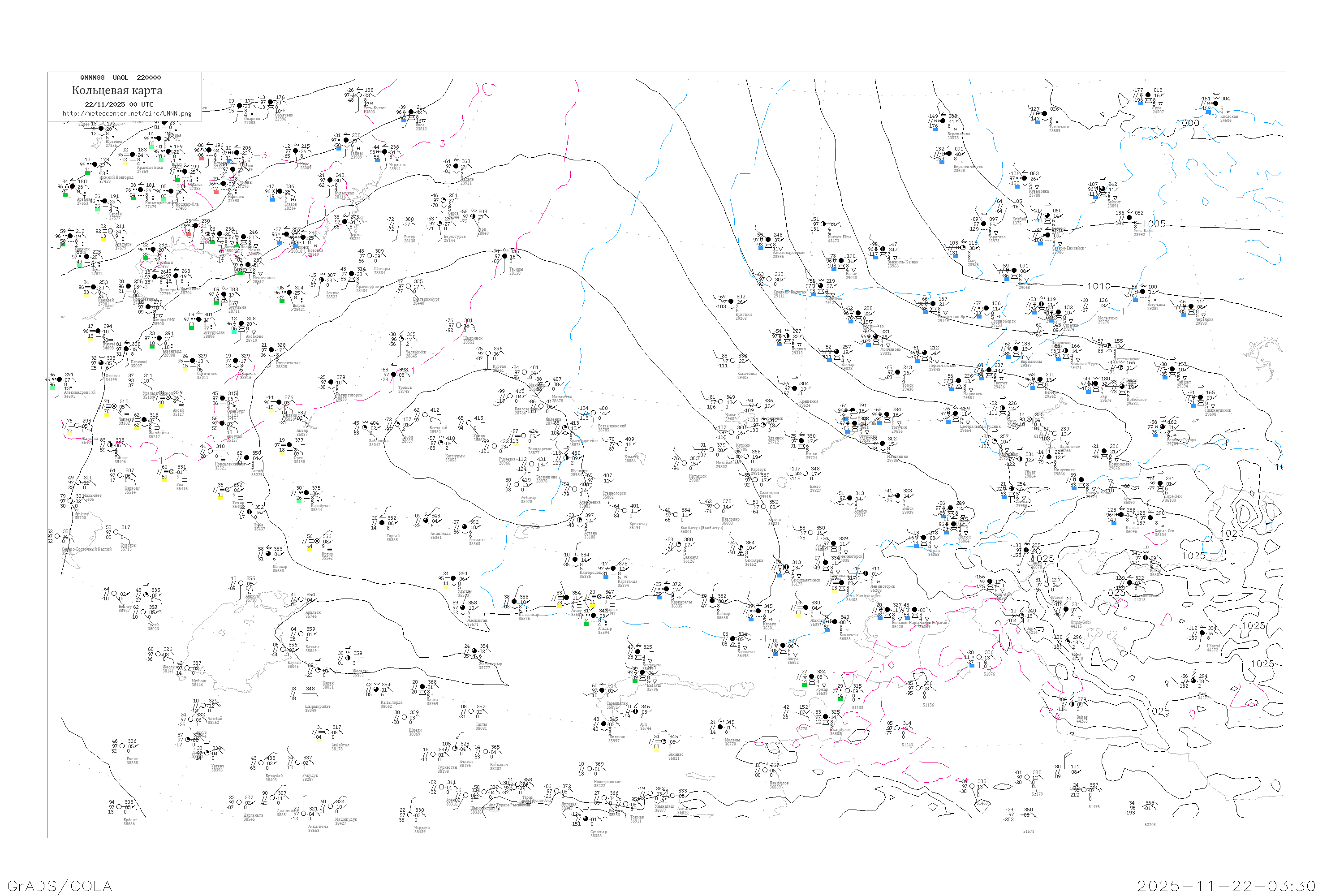
Task: Click the Тура 24507 station circle
Action: click(x=1148, y=95)
